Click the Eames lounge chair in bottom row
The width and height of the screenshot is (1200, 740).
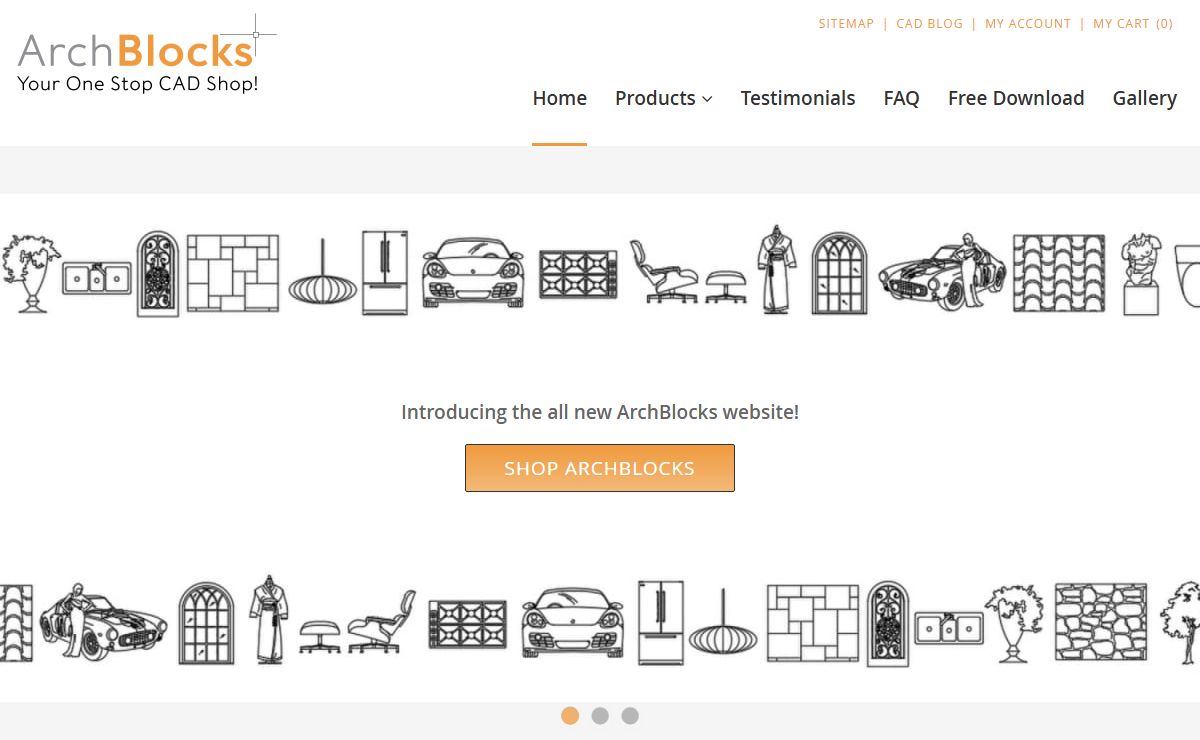click(x=381, y=621)
